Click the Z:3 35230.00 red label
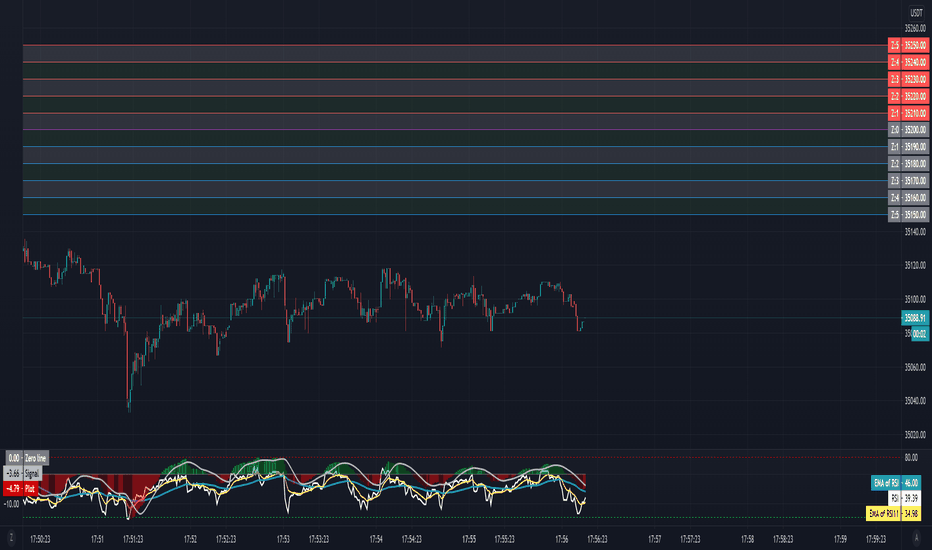 908,79
